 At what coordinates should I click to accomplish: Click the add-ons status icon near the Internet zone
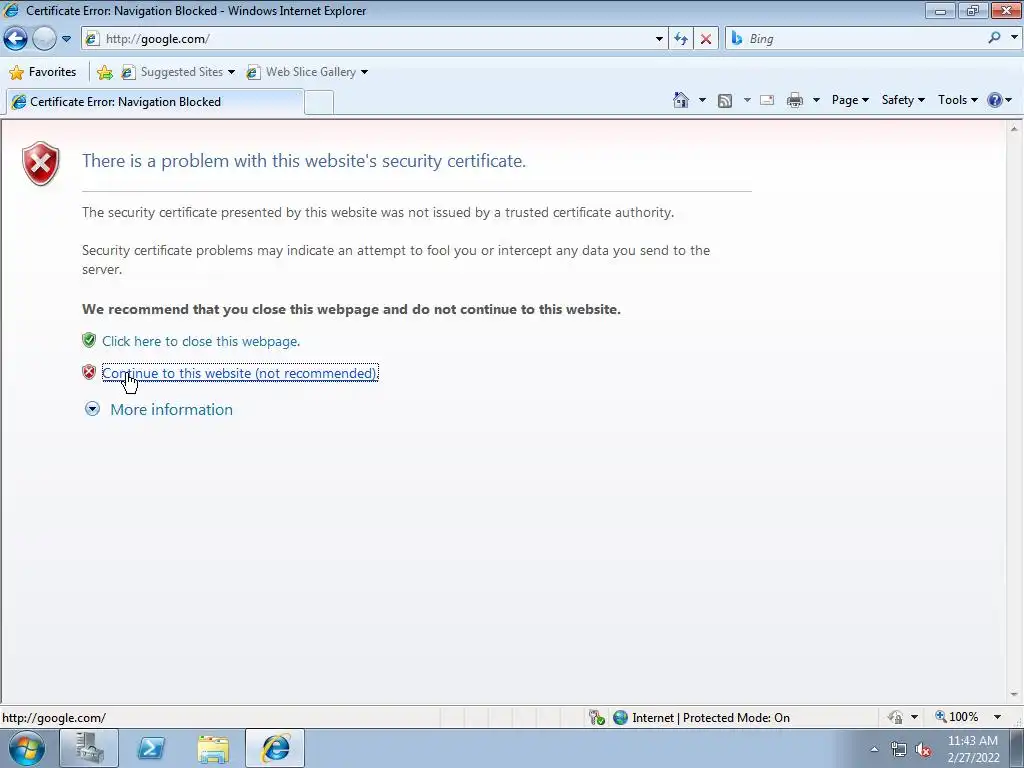click(x=596, y=718)
